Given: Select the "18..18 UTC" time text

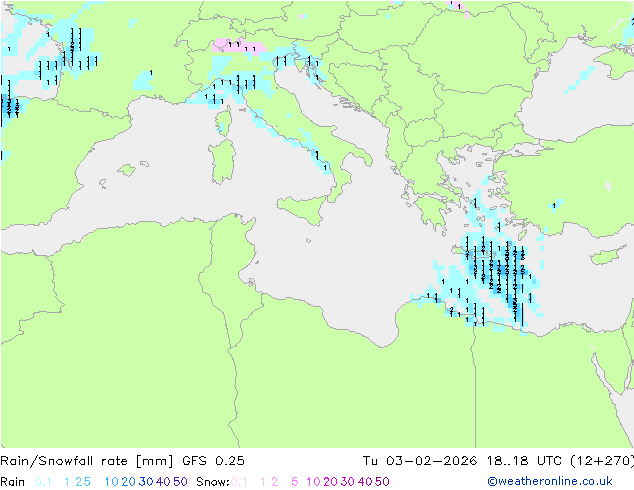Looking at the screenshot, I should [524, 461].
